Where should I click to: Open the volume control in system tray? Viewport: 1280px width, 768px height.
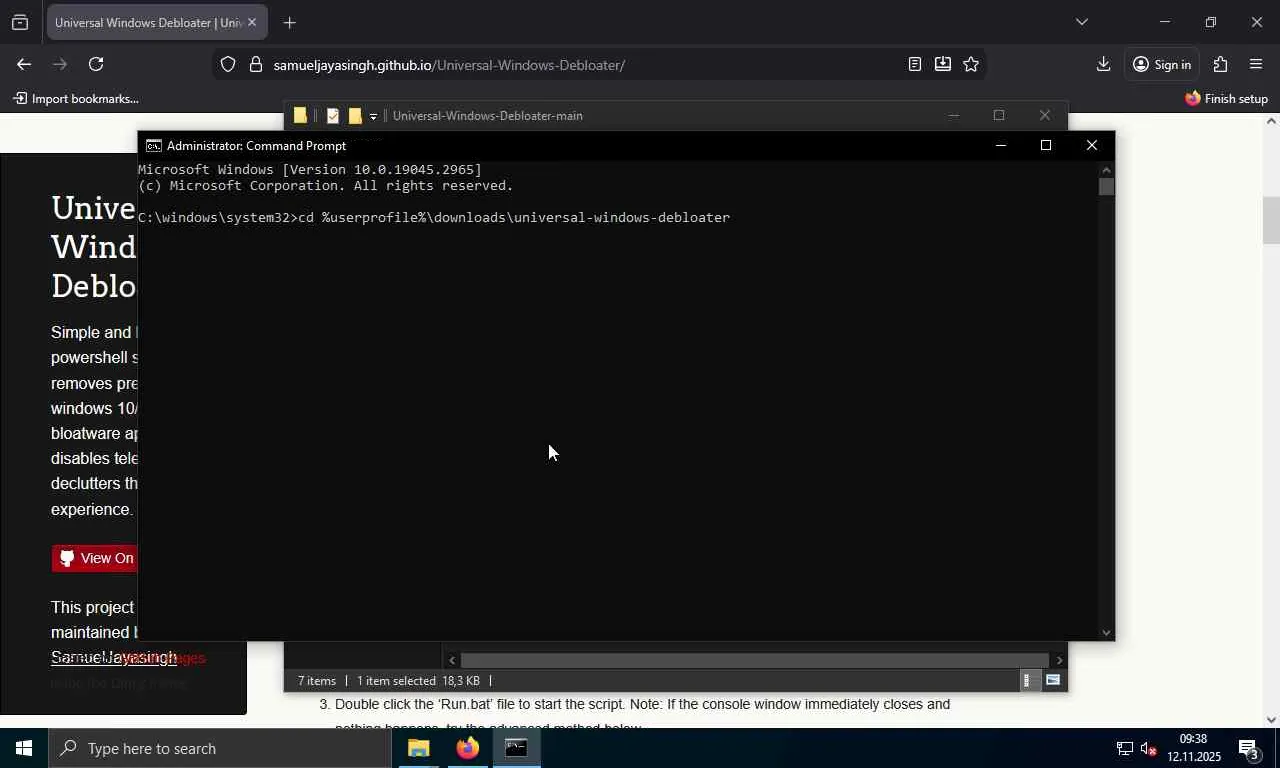(1148, 748)
